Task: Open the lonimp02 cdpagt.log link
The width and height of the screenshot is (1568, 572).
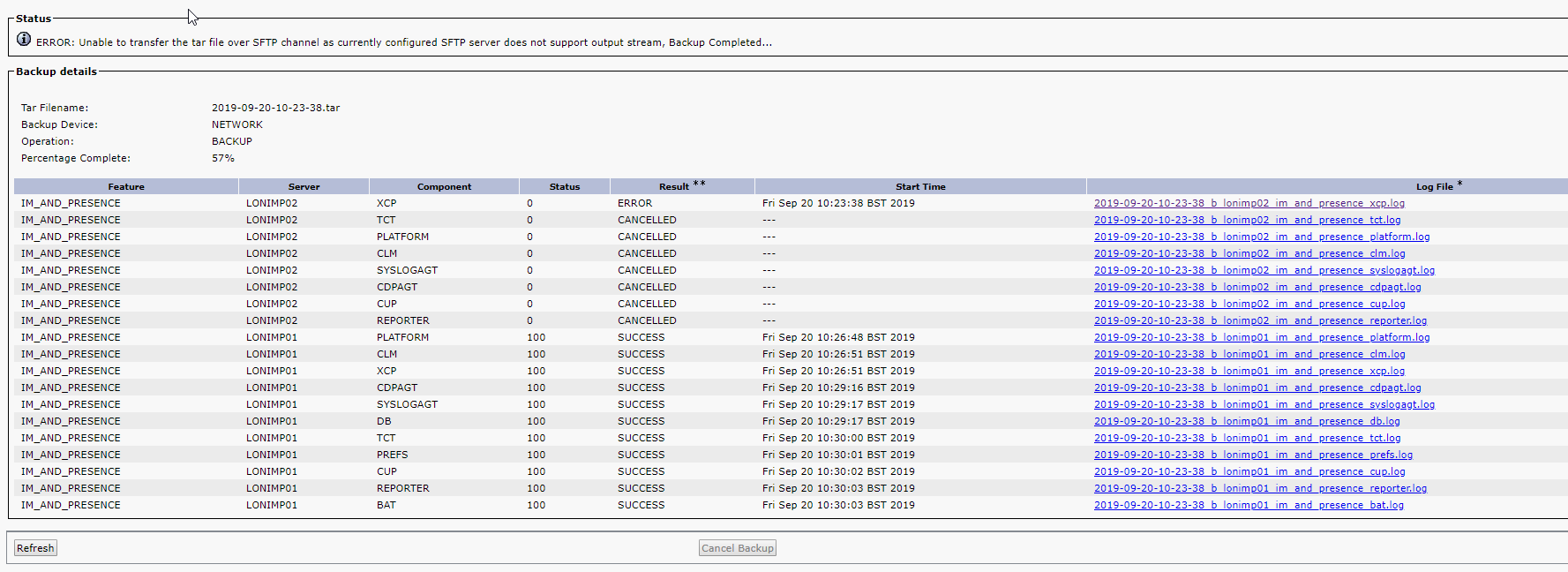Action: (x=1257, y=287)
